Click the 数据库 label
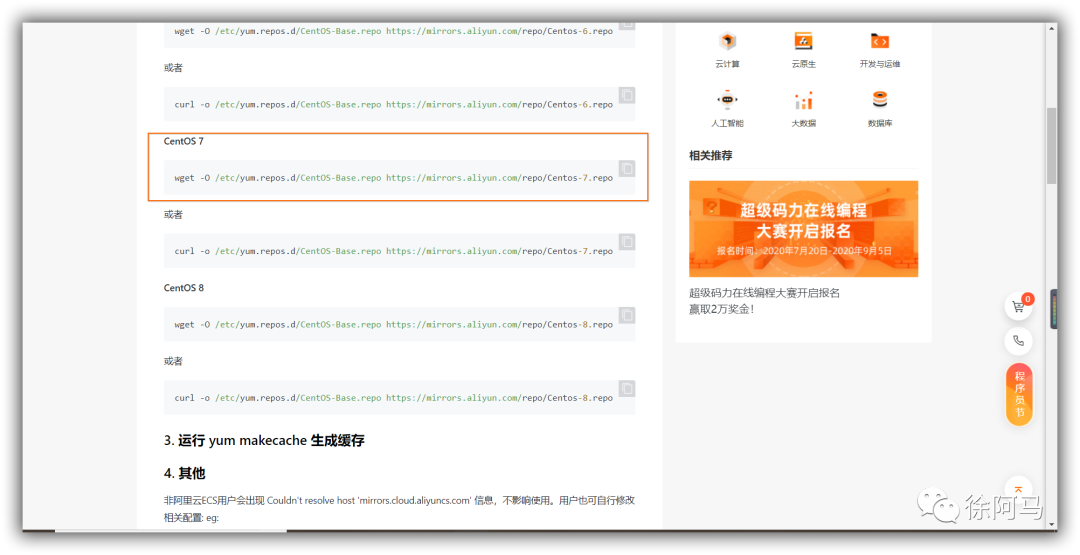Image resolution: width=1080 pixels, height=555 pixels. coord(880,123)
